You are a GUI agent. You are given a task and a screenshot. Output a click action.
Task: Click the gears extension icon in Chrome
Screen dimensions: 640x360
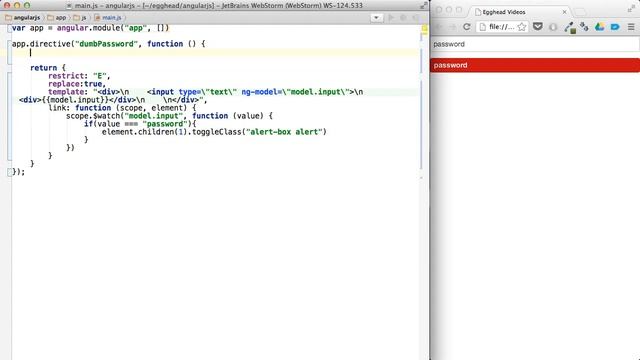[584, 27]
